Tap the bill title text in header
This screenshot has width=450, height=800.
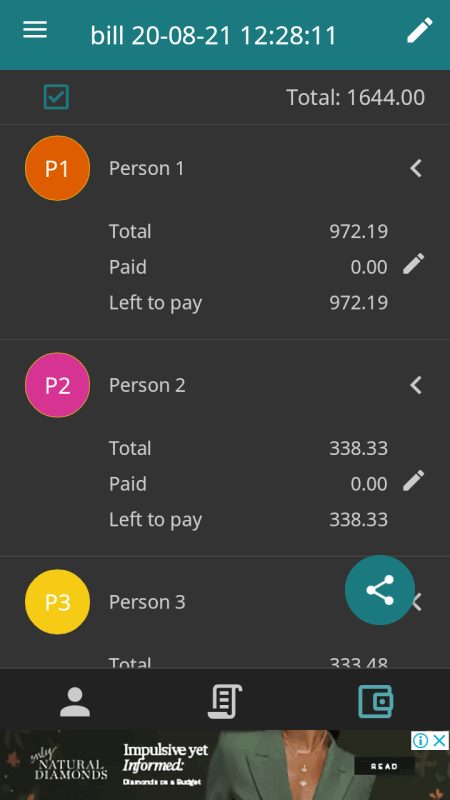pyautogui.click(x=213, y=36)
